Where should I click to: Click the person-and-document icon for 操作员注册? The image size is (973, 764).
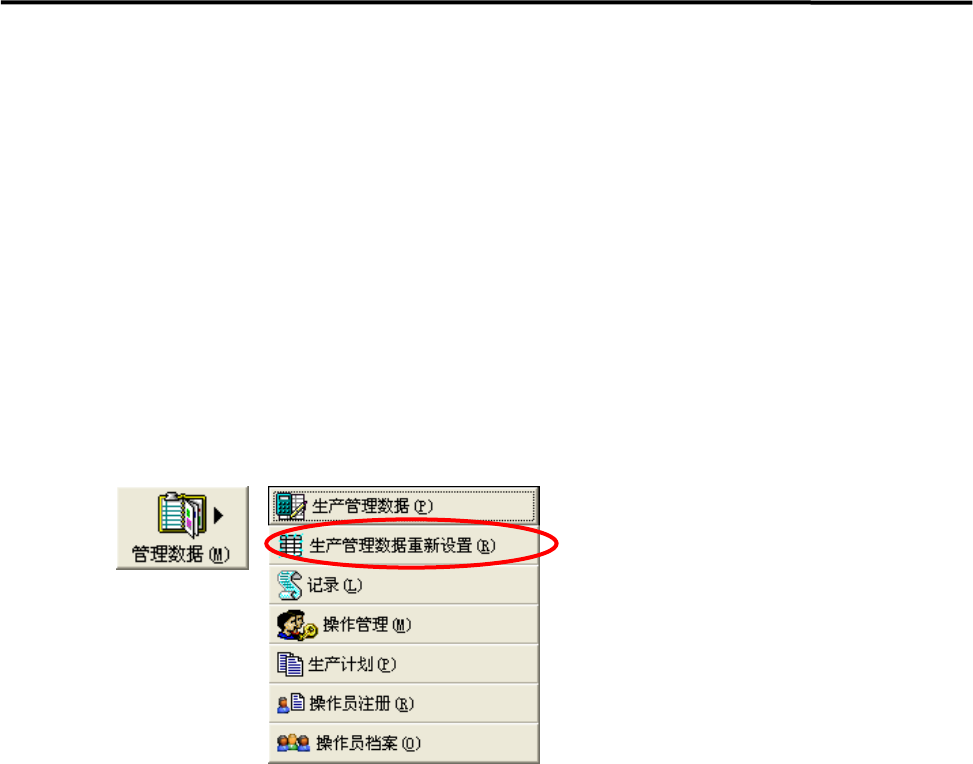click(x=290, y=703)
